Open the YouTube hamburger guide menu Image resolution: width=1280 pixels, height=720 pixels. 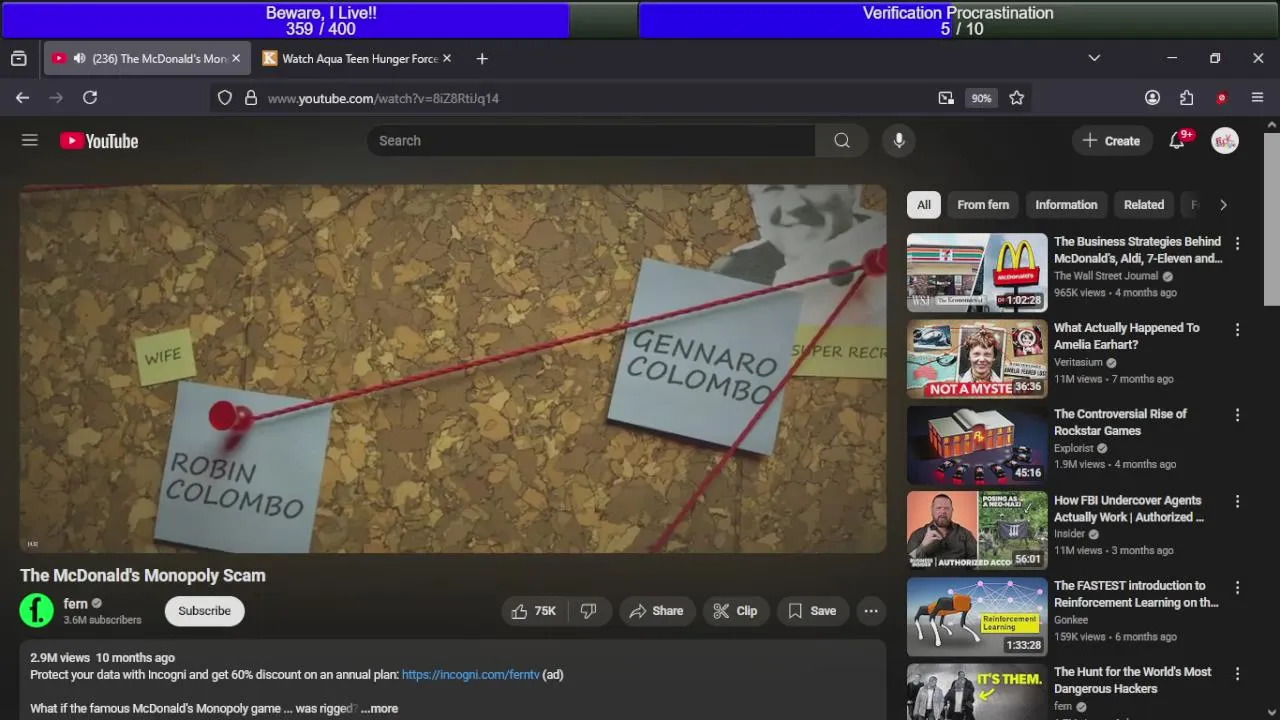[x=30, y=141]
